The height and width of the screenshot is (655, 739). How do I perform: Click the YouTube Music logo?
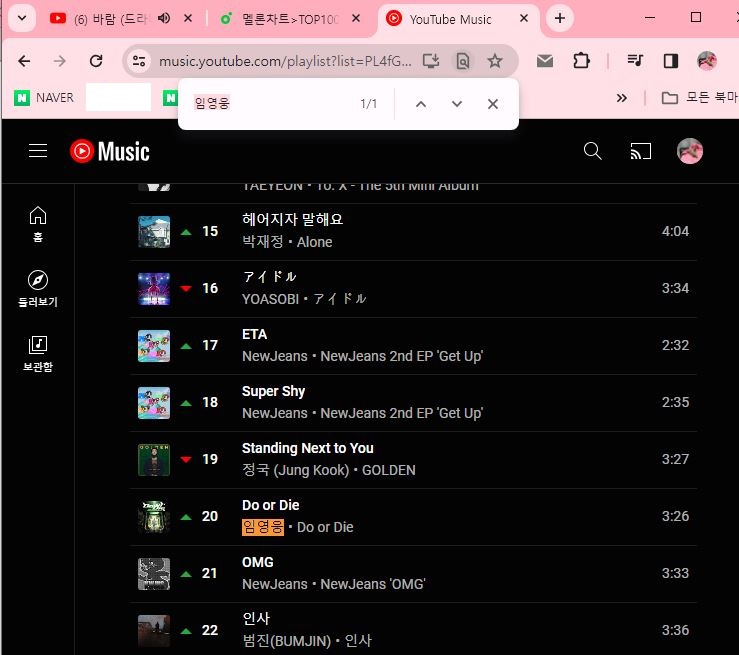[110, 151]
